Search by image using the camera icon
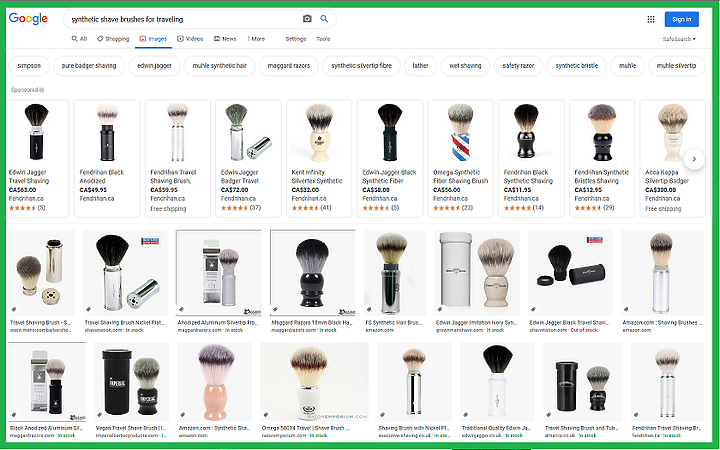 click(x=307, y=19)
